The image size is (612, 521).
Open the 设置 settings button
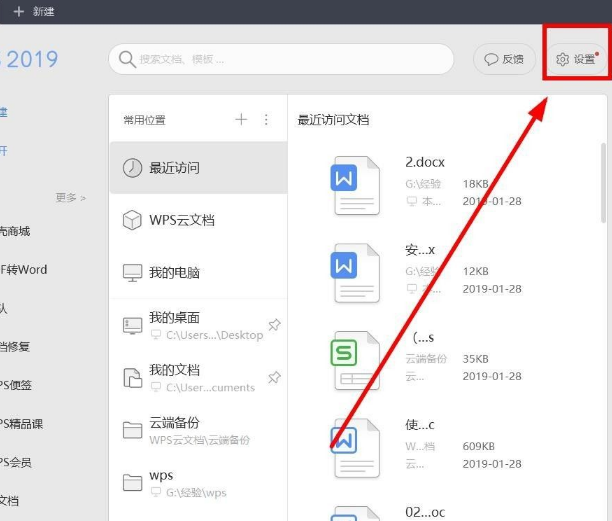pos(576,59)
